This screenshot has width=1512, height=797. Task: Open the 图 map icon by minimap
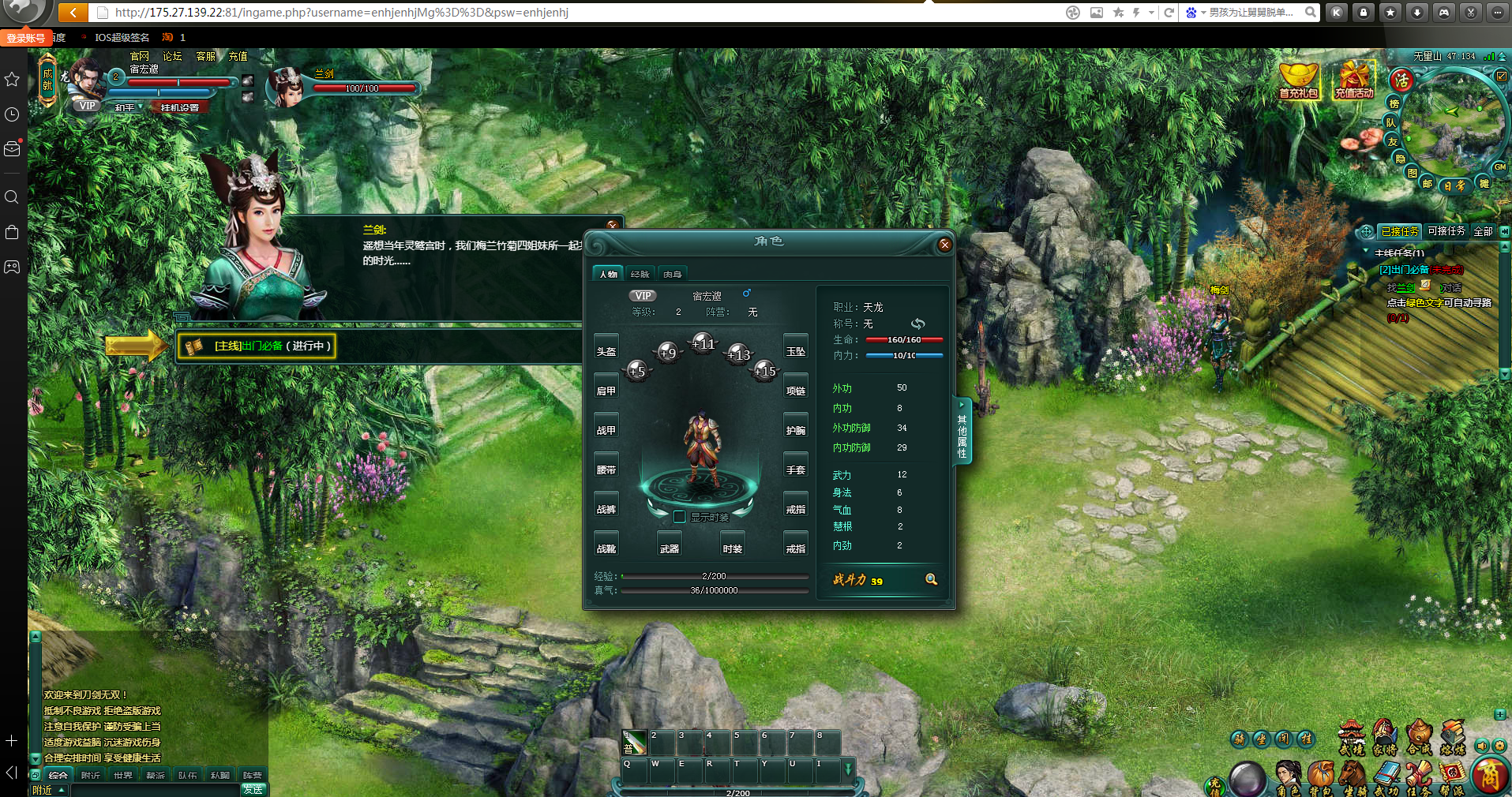pyautogui.click(x=1412, y=173)
